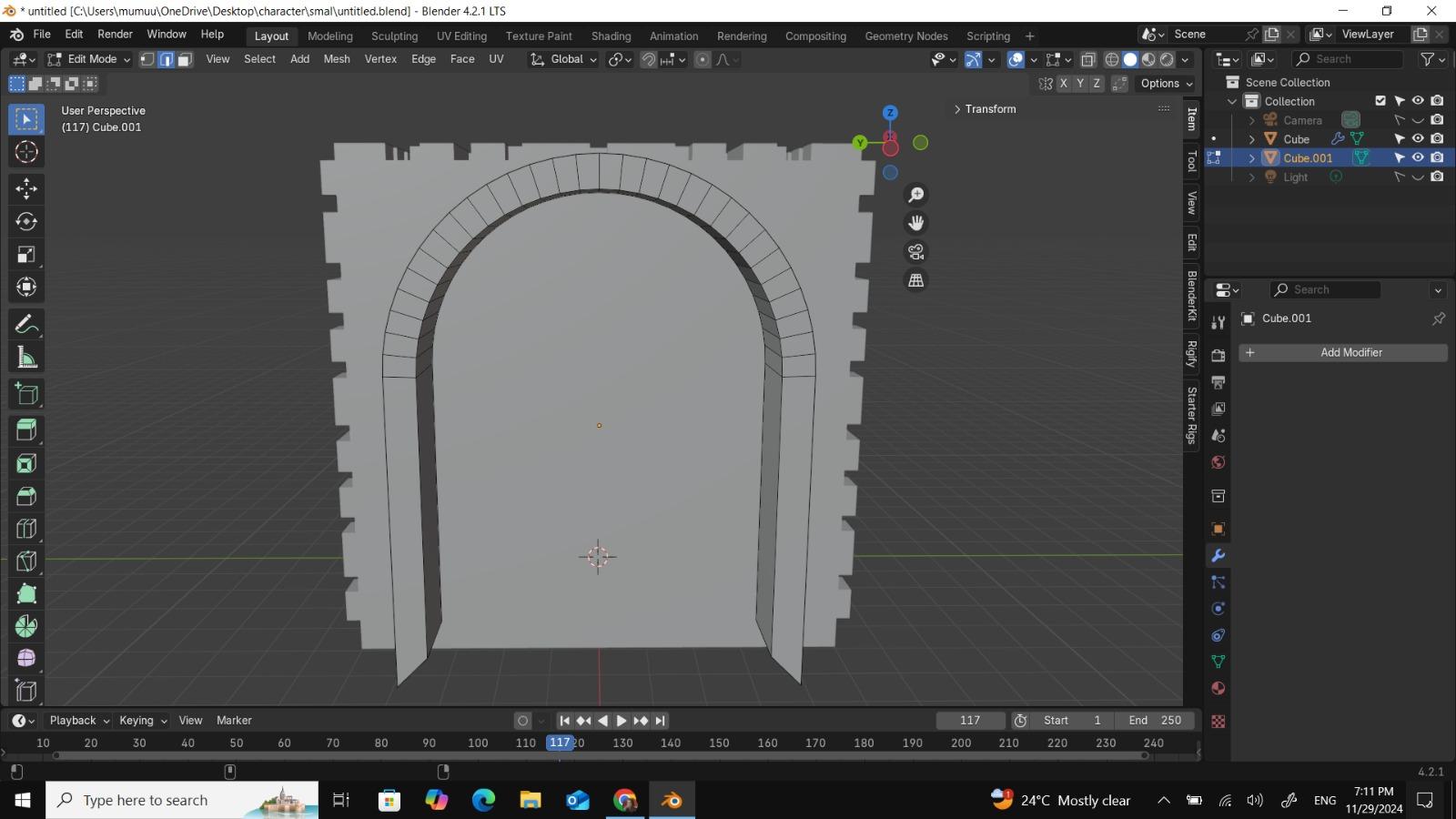Image resolution: width=1456 pixels, height=819 pixels.
Task: Select the Poly Build tool
Action: point(26,594)
